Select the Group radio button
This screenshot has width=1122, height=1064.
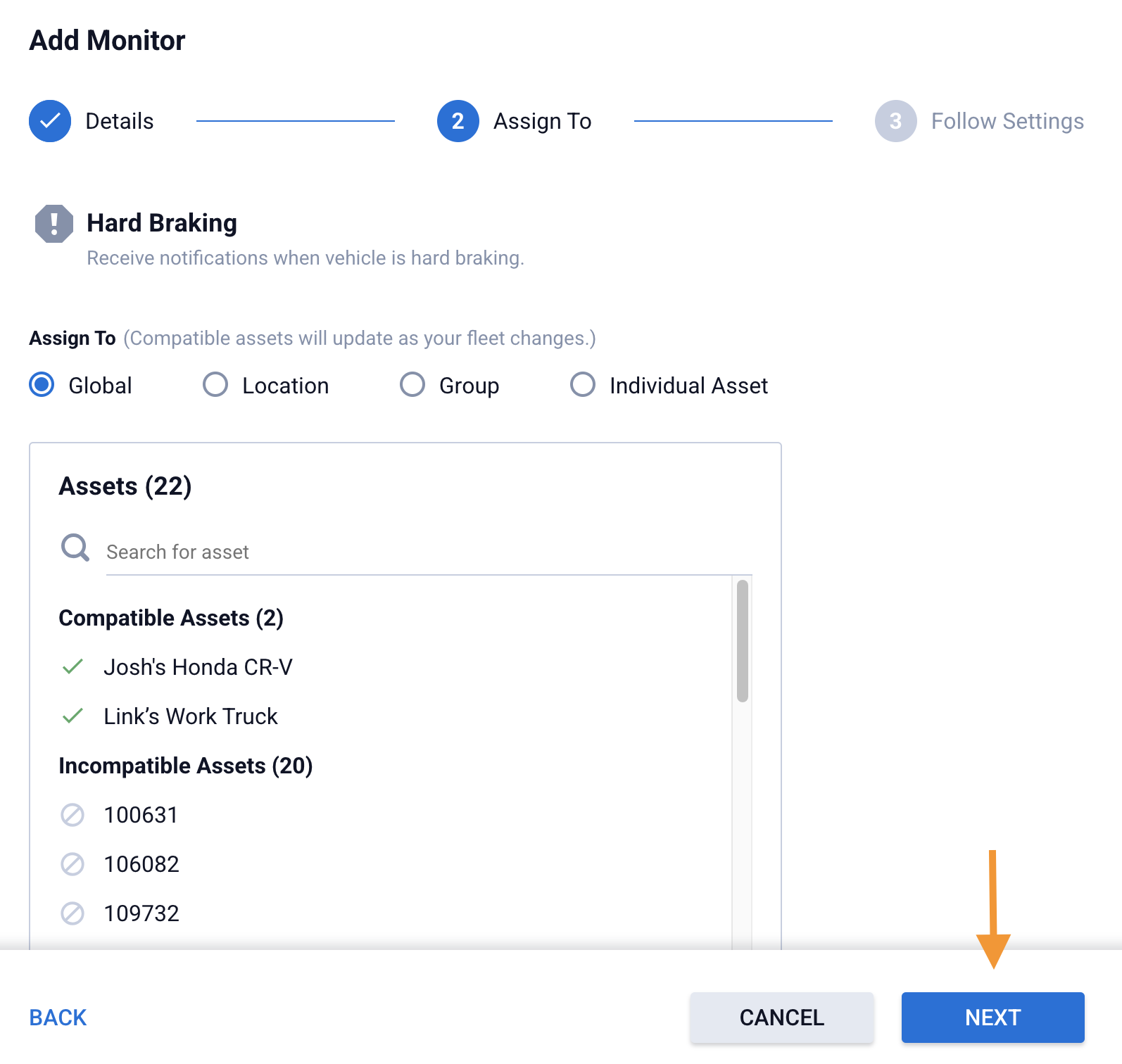coord(412,385)
